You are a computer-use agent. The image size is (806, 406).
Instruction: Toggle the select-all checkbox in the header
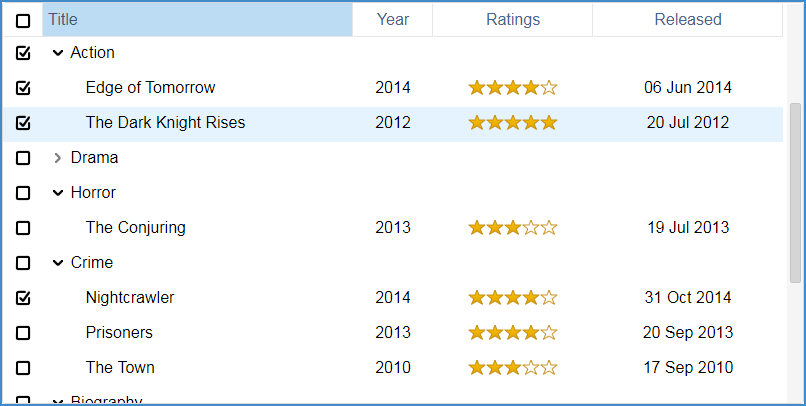(23, 21)
